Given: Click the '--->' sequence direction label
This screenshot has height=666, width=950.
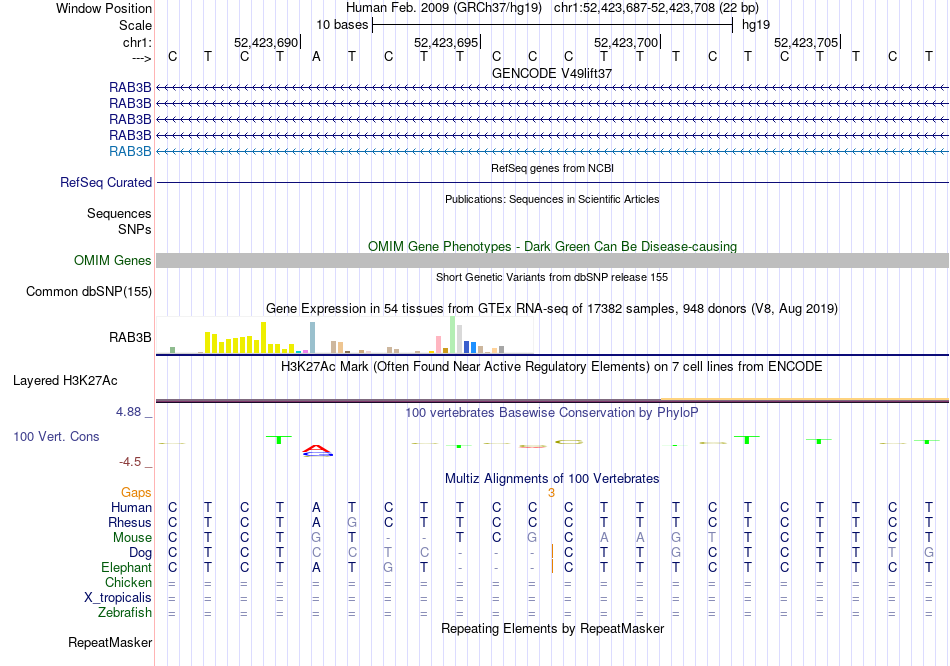Looking at the screenshot, I should point(142,58).
